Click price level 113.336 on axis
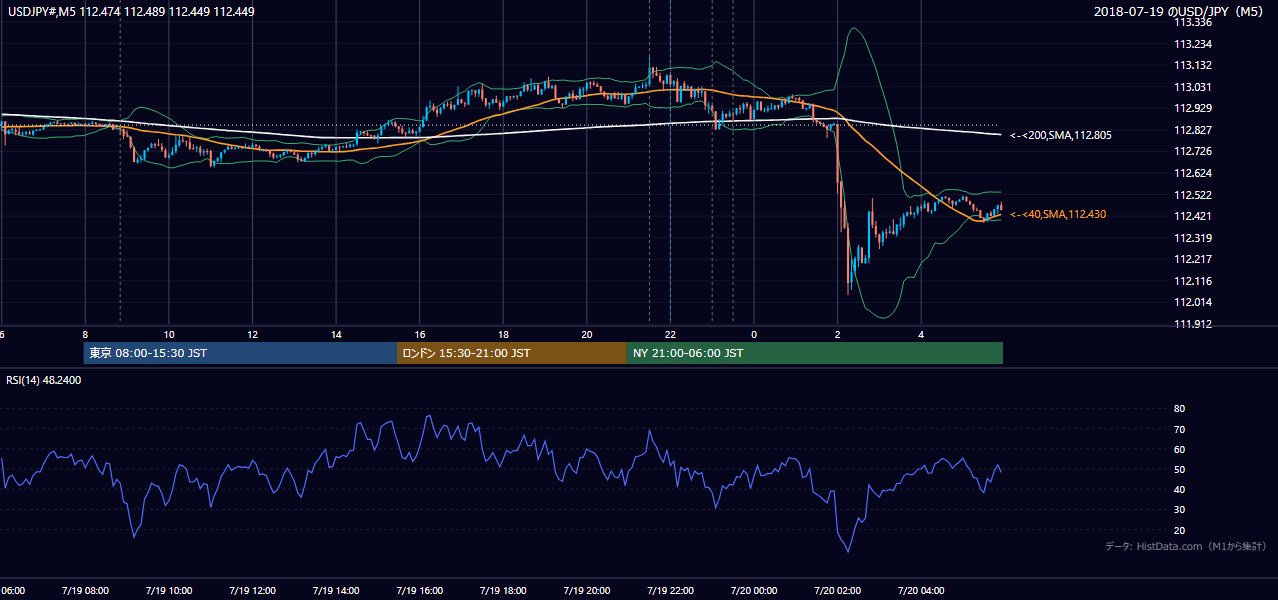 click(x=1192, y=22)
